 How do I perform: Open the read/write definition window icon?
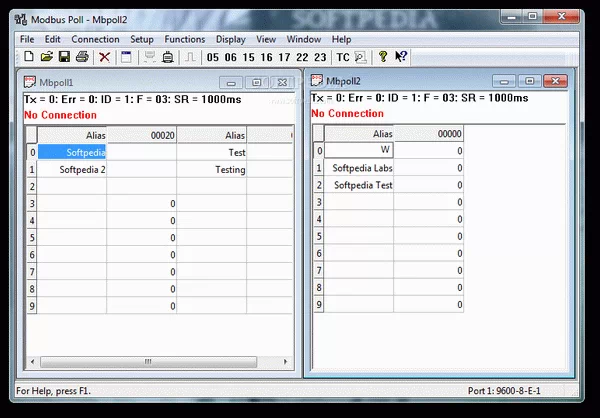[126, 57]
